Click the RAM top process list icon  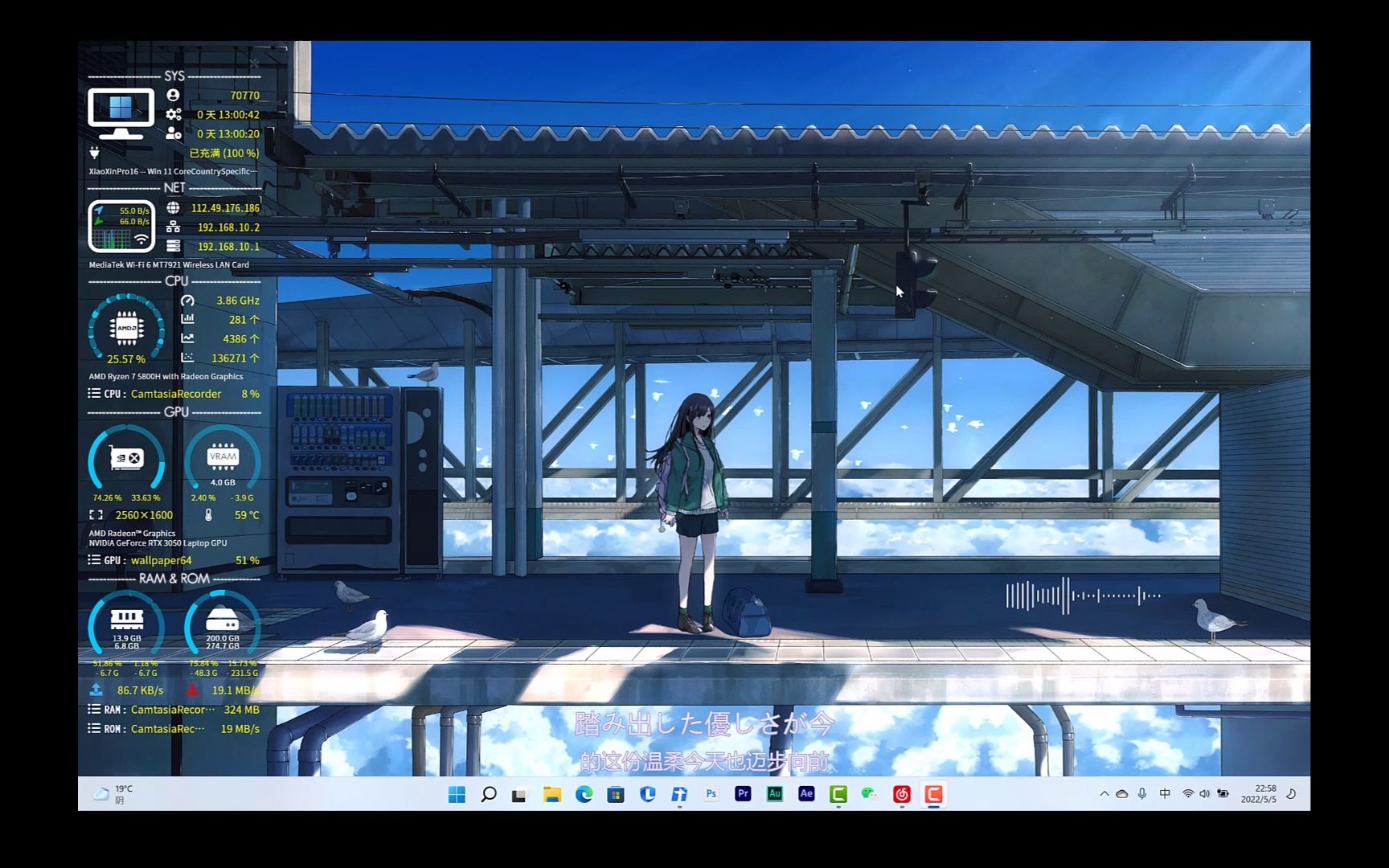94,710
